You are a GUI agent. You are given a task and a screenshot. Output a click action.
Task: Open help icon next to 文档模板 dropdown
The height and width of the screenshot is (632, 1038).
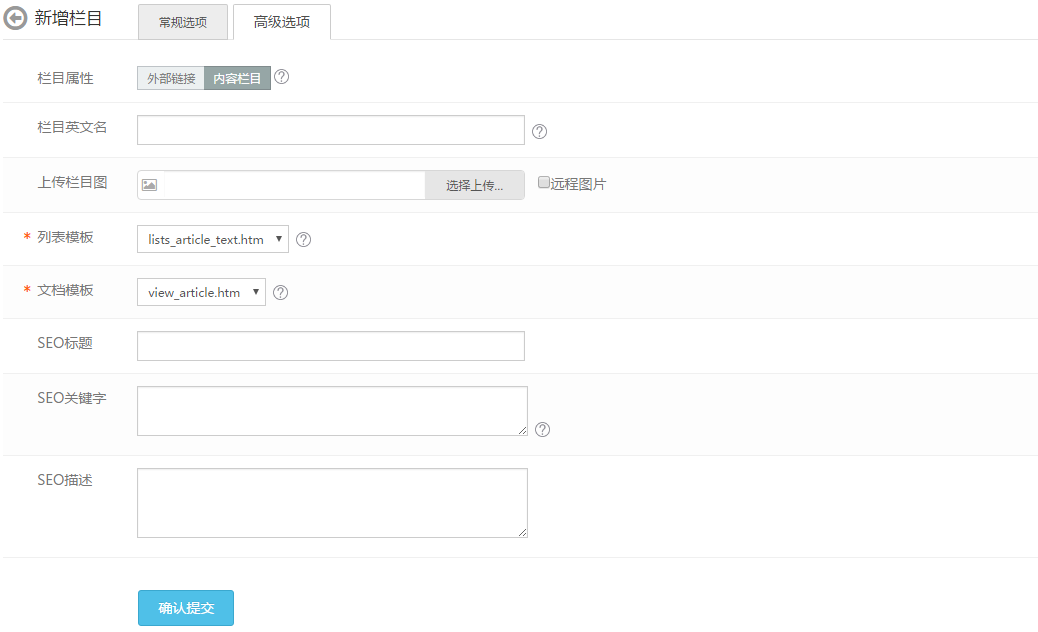click(281, 293)
